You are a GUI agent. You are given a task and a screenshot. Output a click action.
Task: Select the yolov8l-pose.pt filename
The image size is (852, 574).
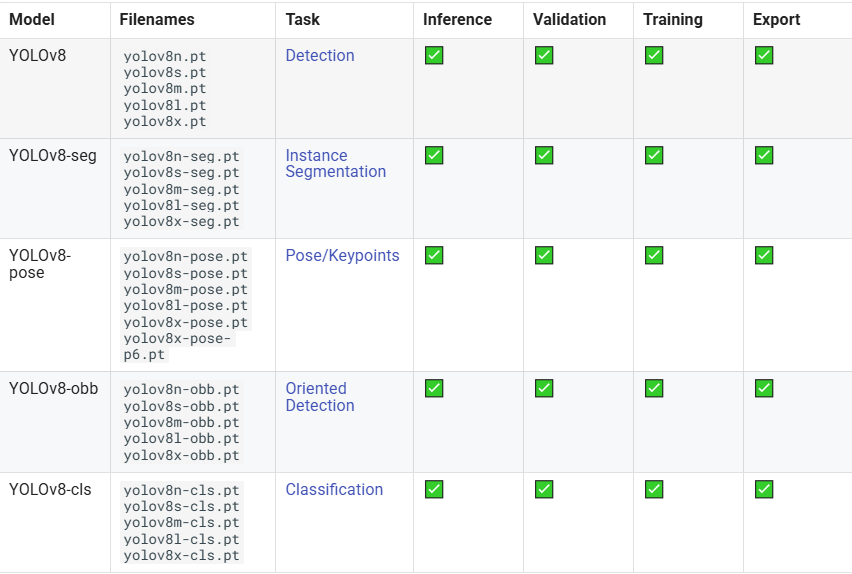pos(185,306)
